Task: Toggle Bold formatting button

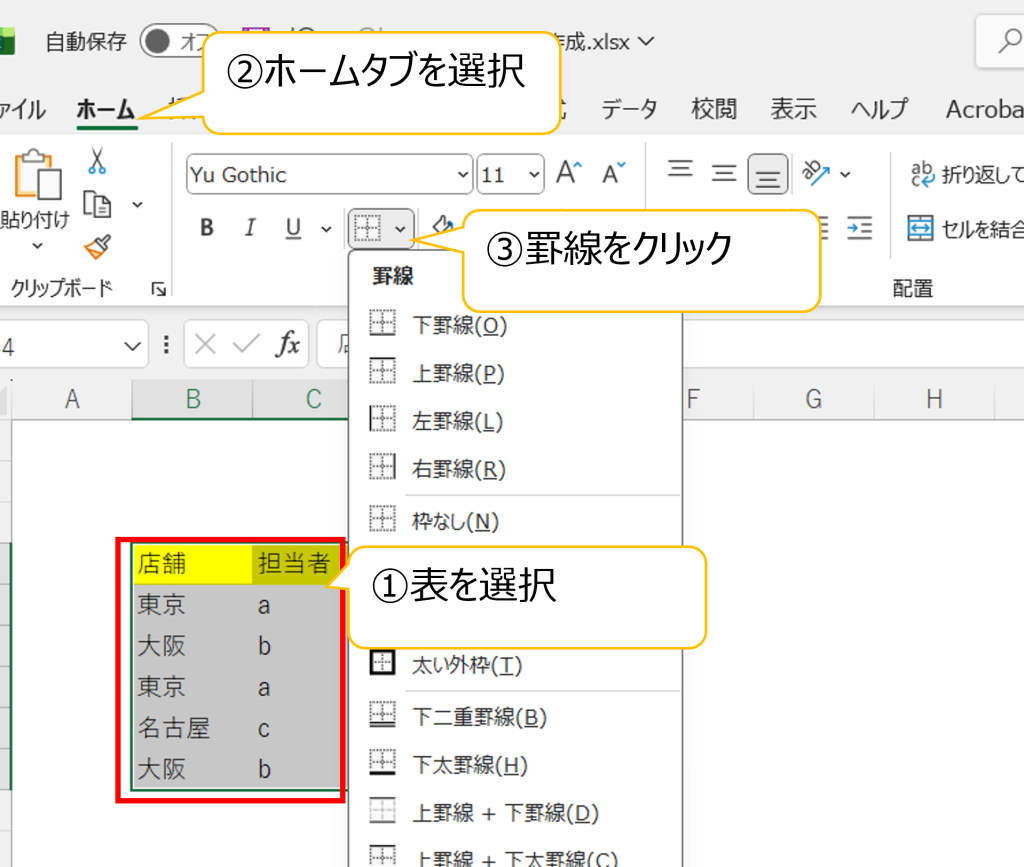Action: [x=207, y=228]
